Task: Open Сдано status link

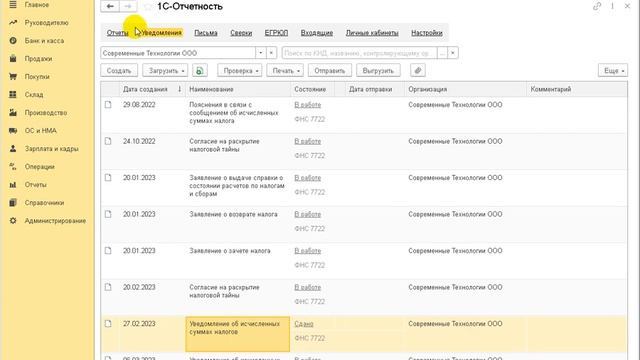Action: click(x=304, y=324)
